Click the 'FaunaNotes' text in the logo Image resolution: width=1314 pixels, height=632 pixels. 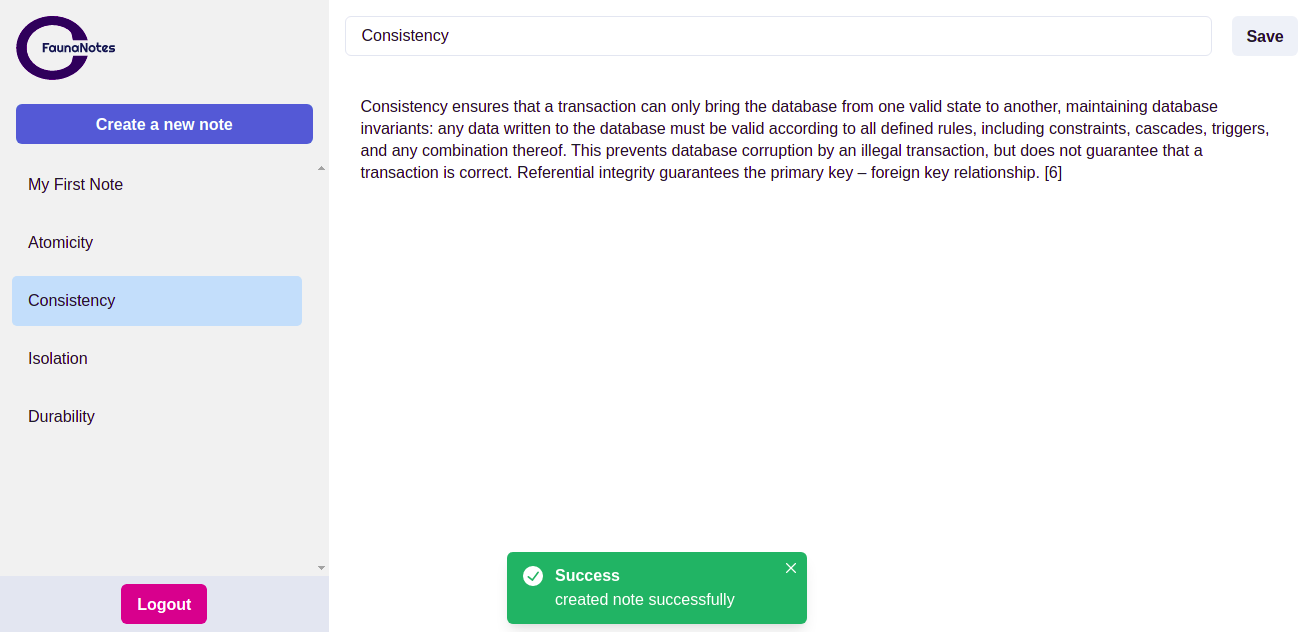pos(79,48)
